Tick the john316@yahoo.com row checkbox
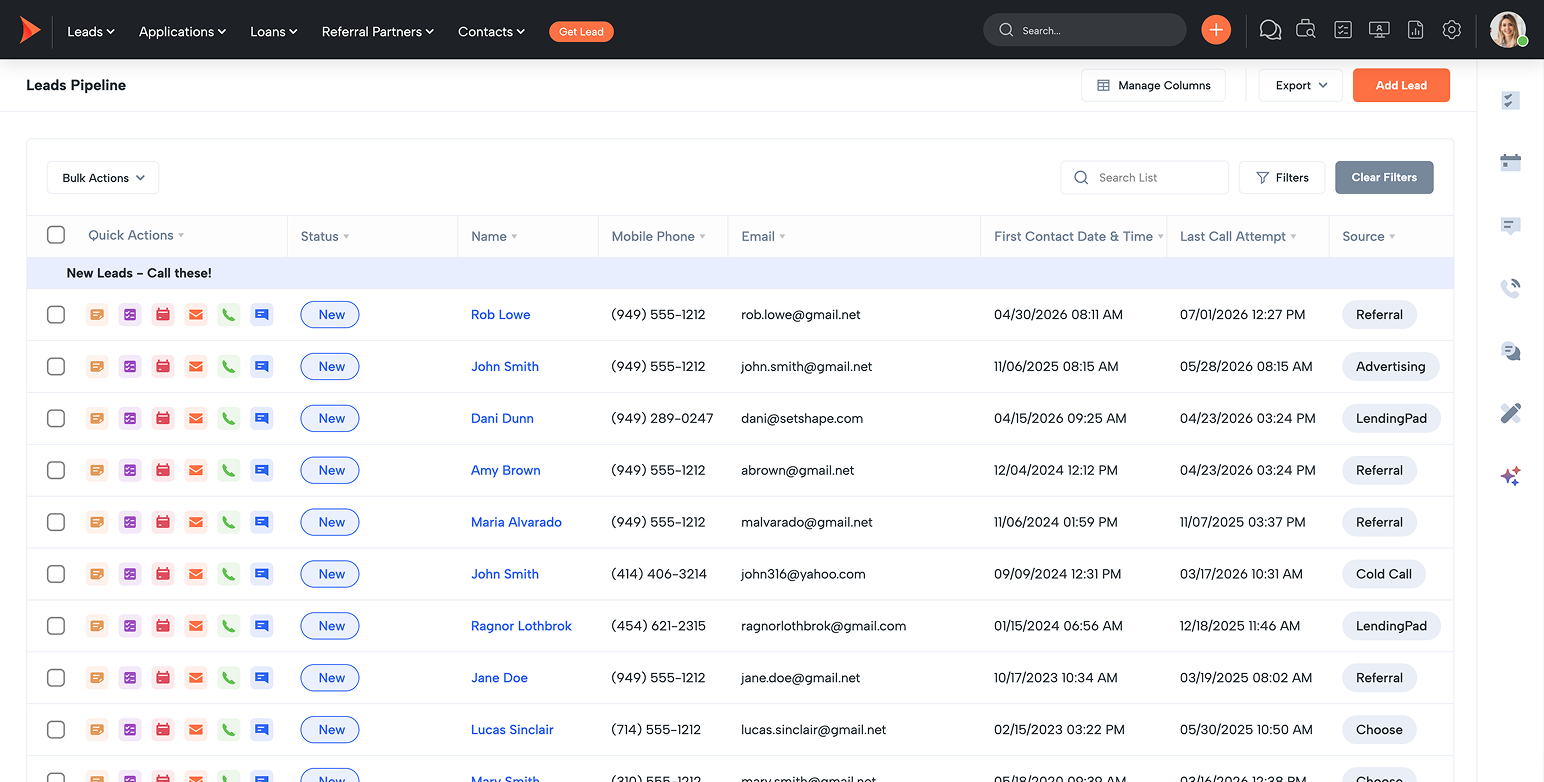This screenshot has width=1544, height=782. (x=56, y=574)
